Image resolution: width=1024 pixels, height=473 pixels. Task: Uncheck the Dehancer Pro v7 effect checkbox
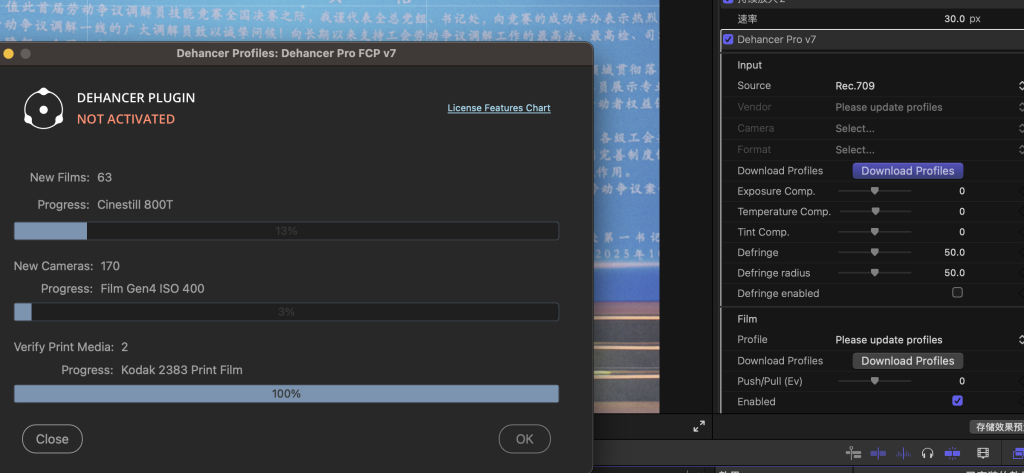coord(728,40)
